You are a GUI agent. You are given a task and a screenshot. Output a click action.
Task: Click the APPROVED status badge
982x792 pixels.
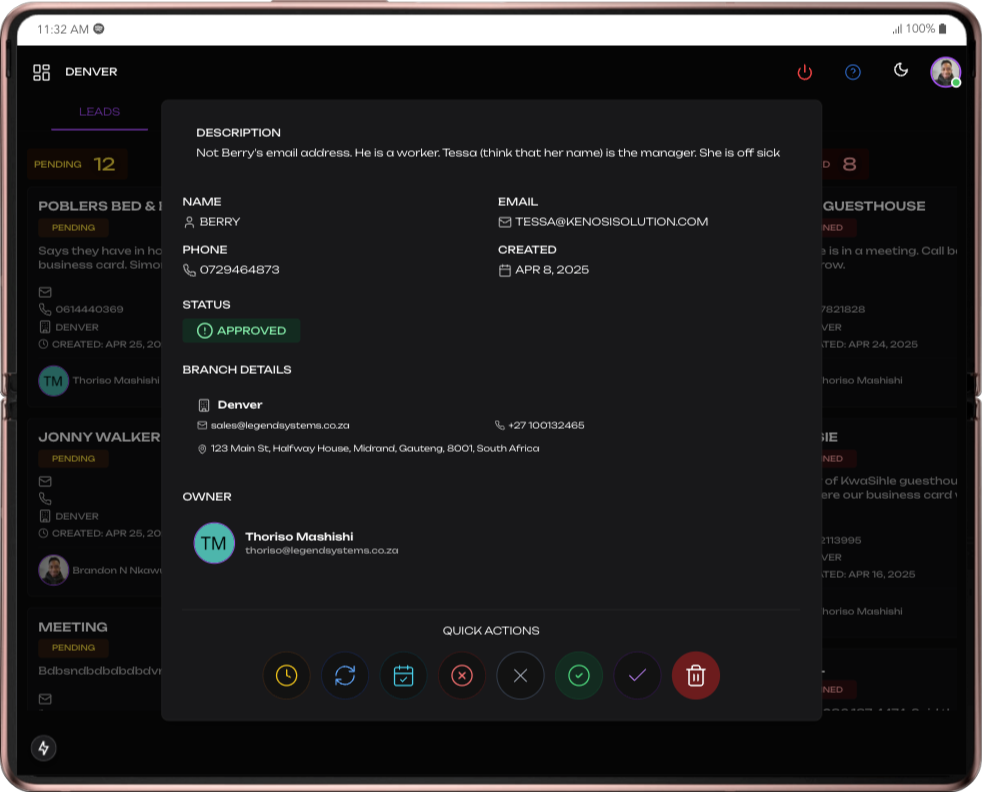[x=241, y=331]
